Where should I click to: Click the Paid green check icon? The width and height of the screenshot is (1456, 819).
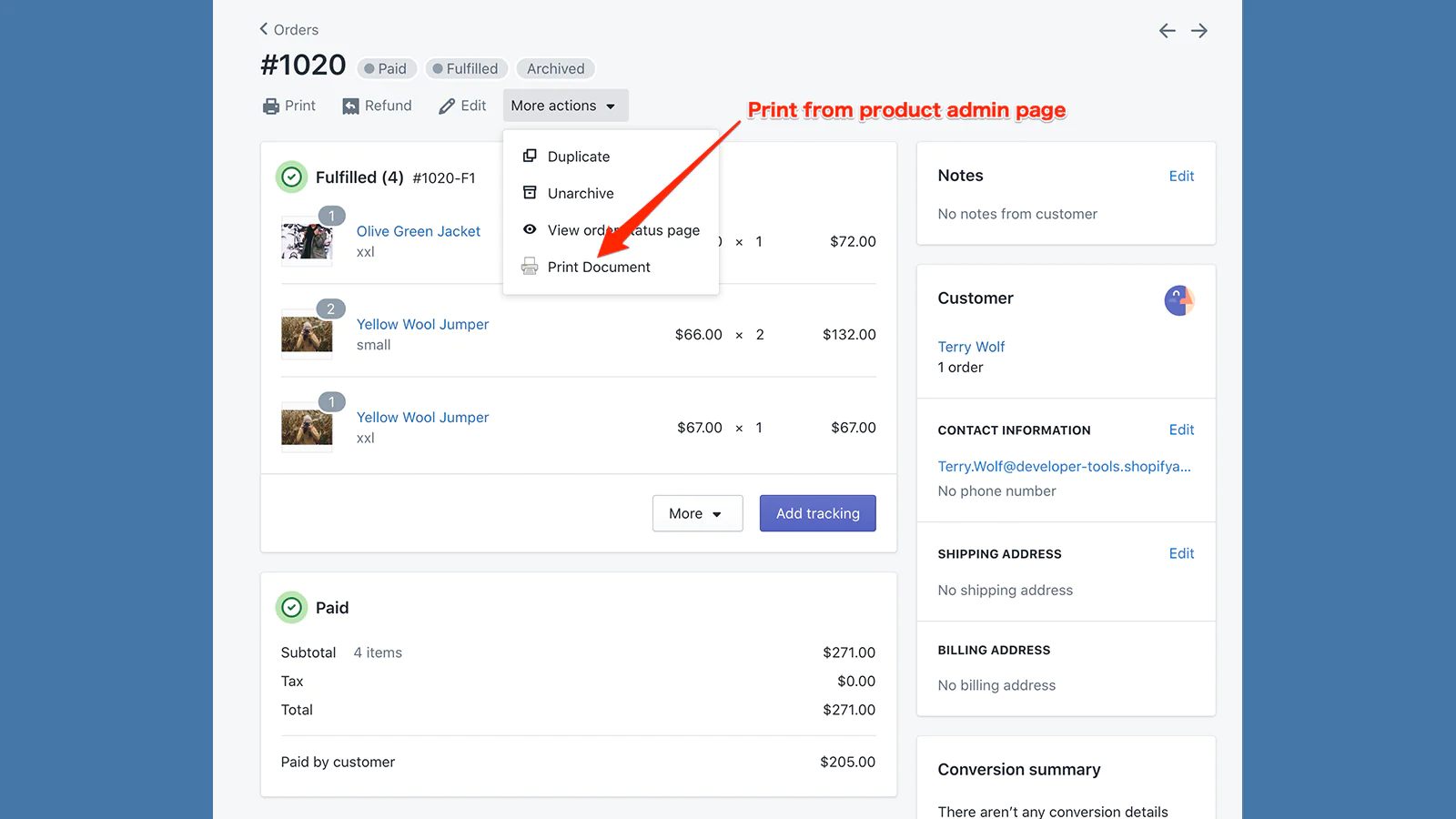291,607
